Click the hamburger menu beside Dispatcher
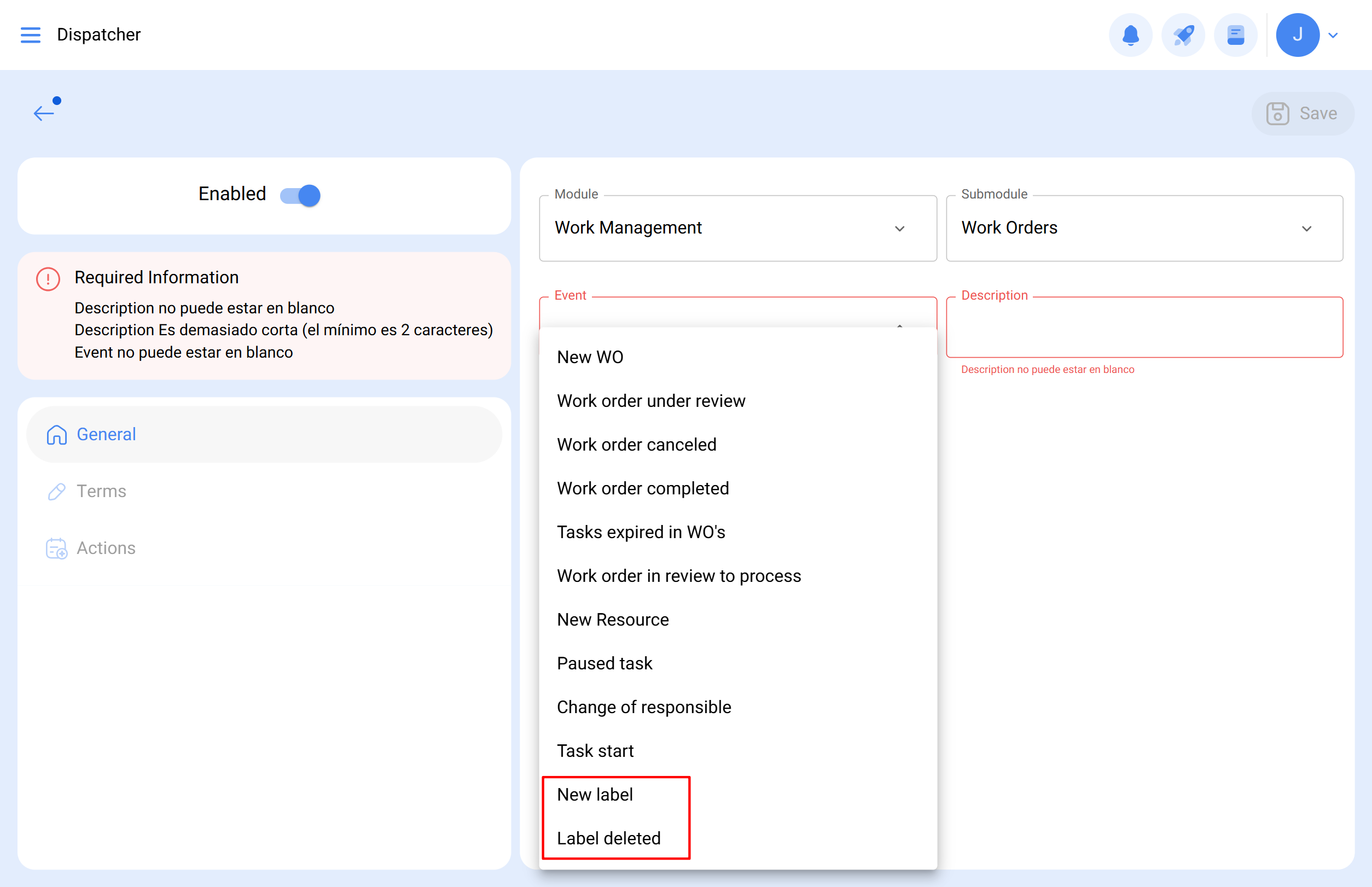This screenshot has height=887, width=1372. pyautogui.click(x=31, y=34)
